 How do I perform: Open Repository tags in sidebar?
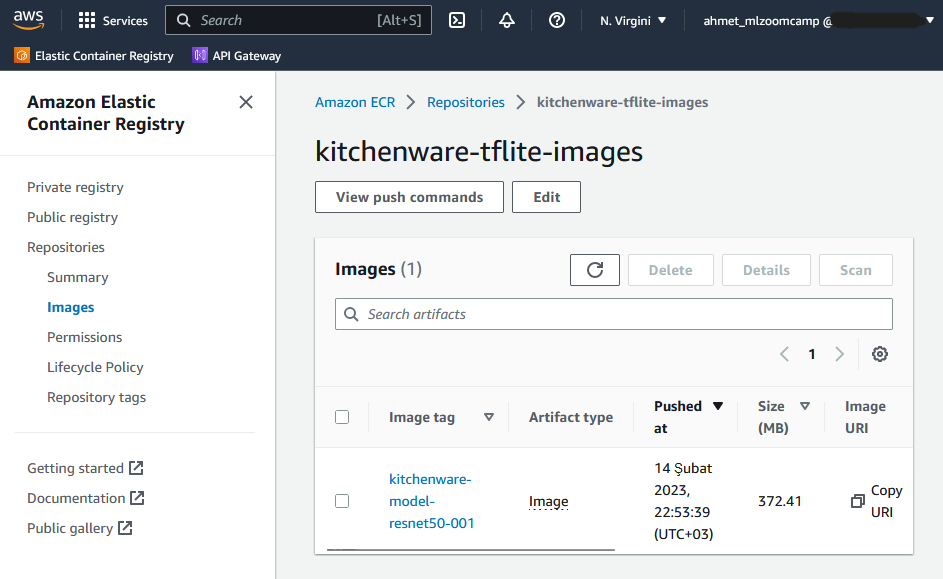(x=96, y=397)
